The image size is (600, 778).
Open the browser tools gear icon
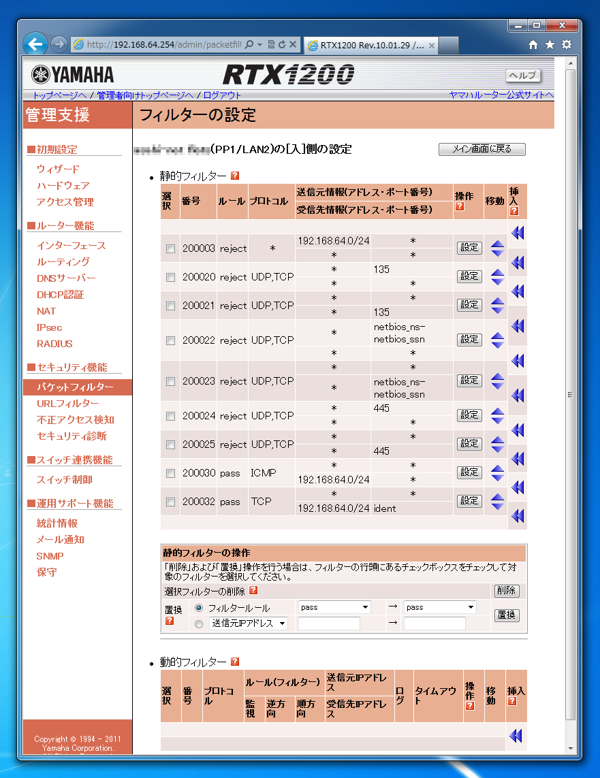point(566,45)
